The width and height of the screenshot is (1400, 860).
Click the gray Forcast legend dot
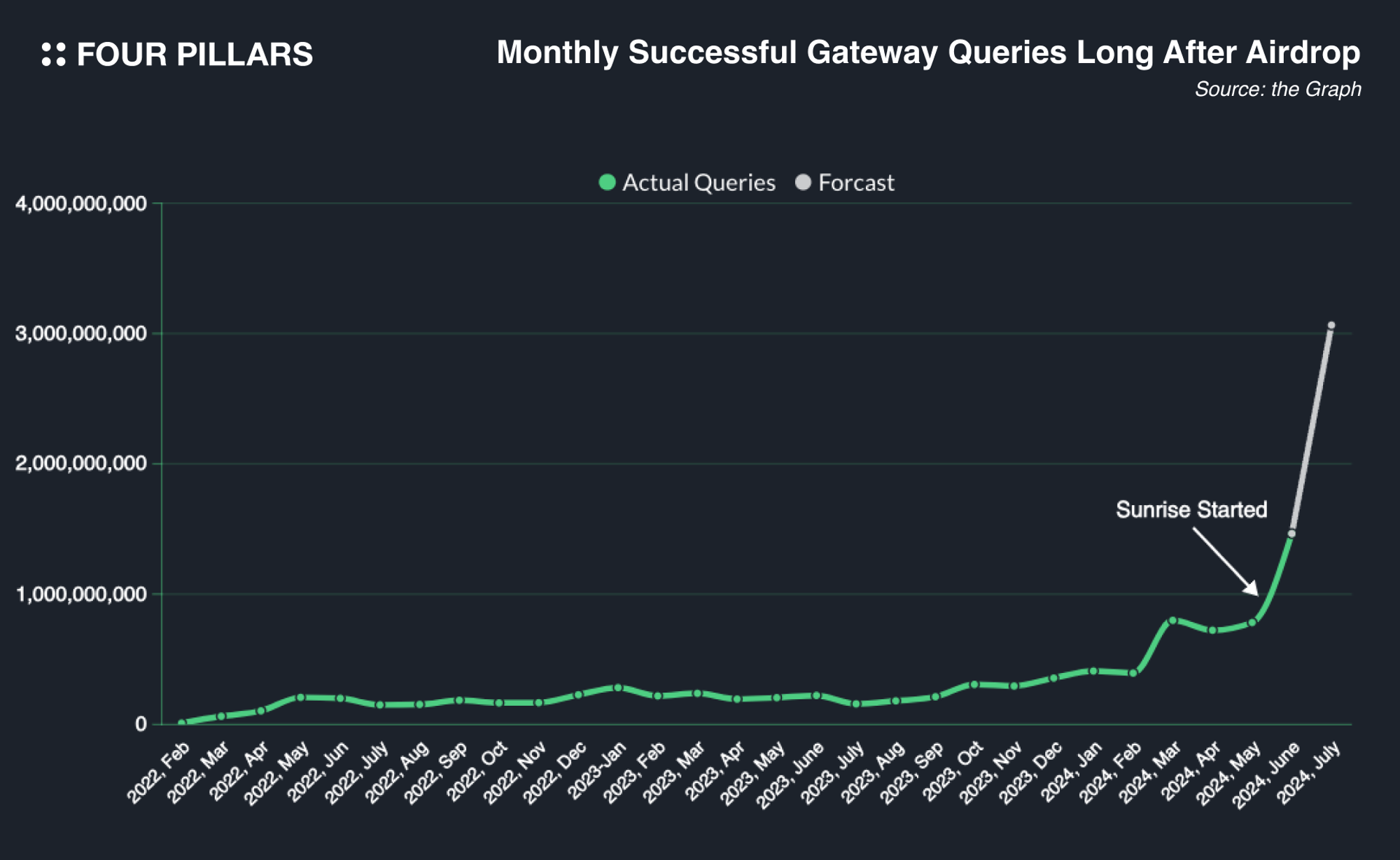point(803,183)
